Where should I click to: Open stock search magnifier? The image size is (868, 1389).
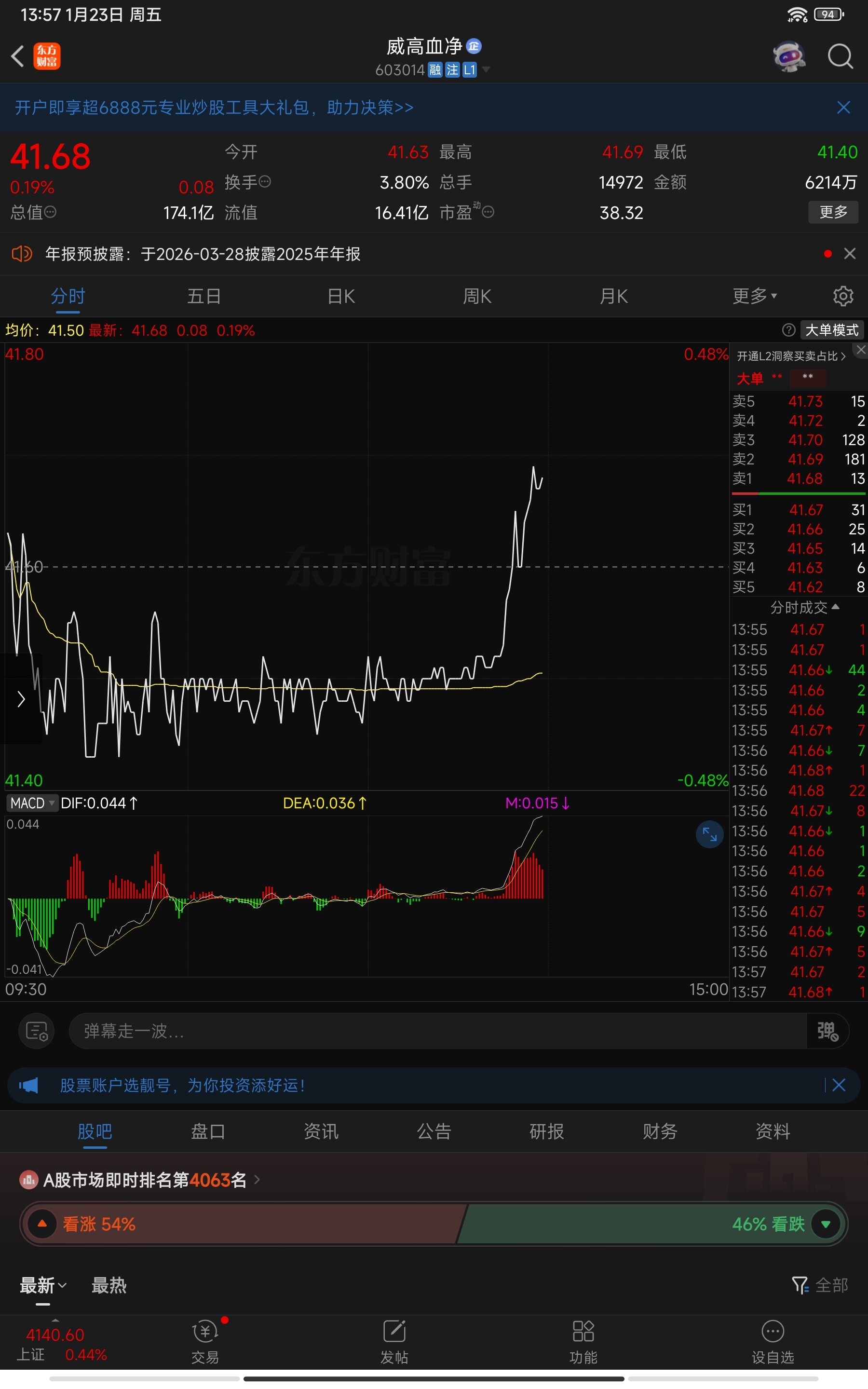840,56
